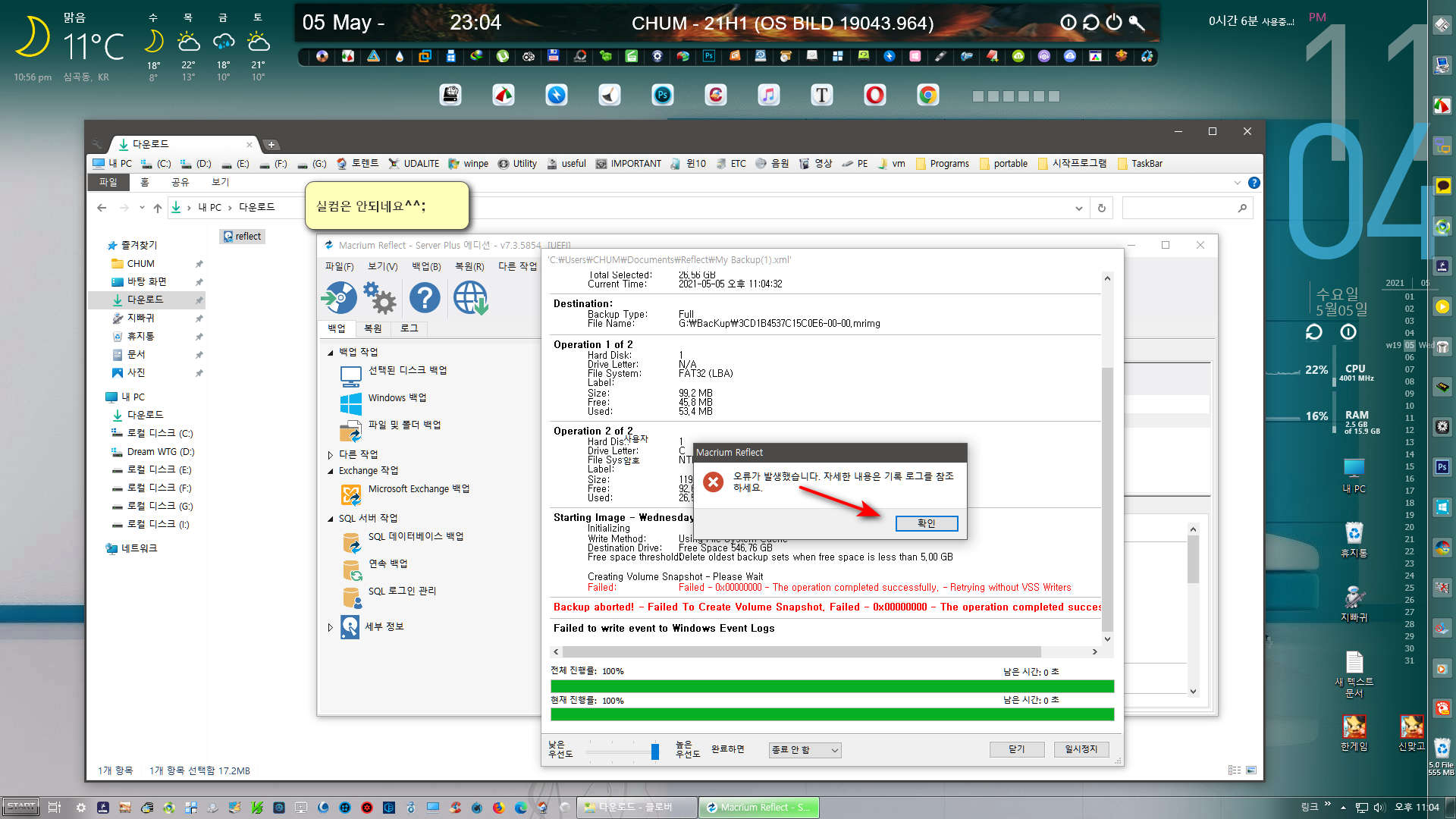The width and height of the screenshot is (1456, 819).
Task: Click the Explorer search box
Action: point(1187,208)
